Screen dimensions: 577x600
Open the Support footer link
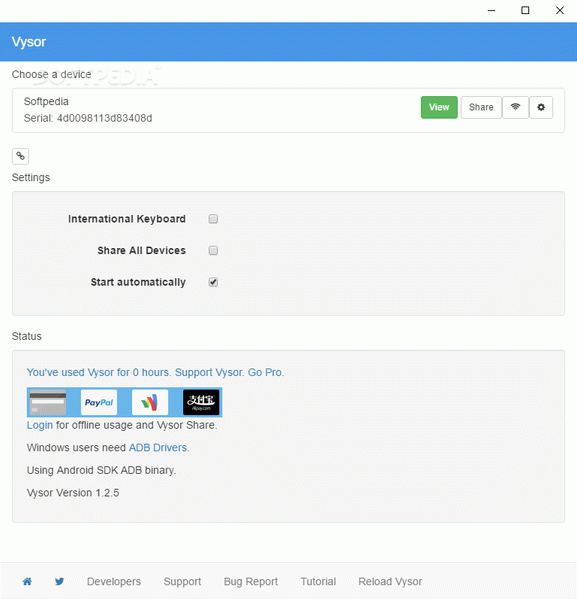[182, 582]
